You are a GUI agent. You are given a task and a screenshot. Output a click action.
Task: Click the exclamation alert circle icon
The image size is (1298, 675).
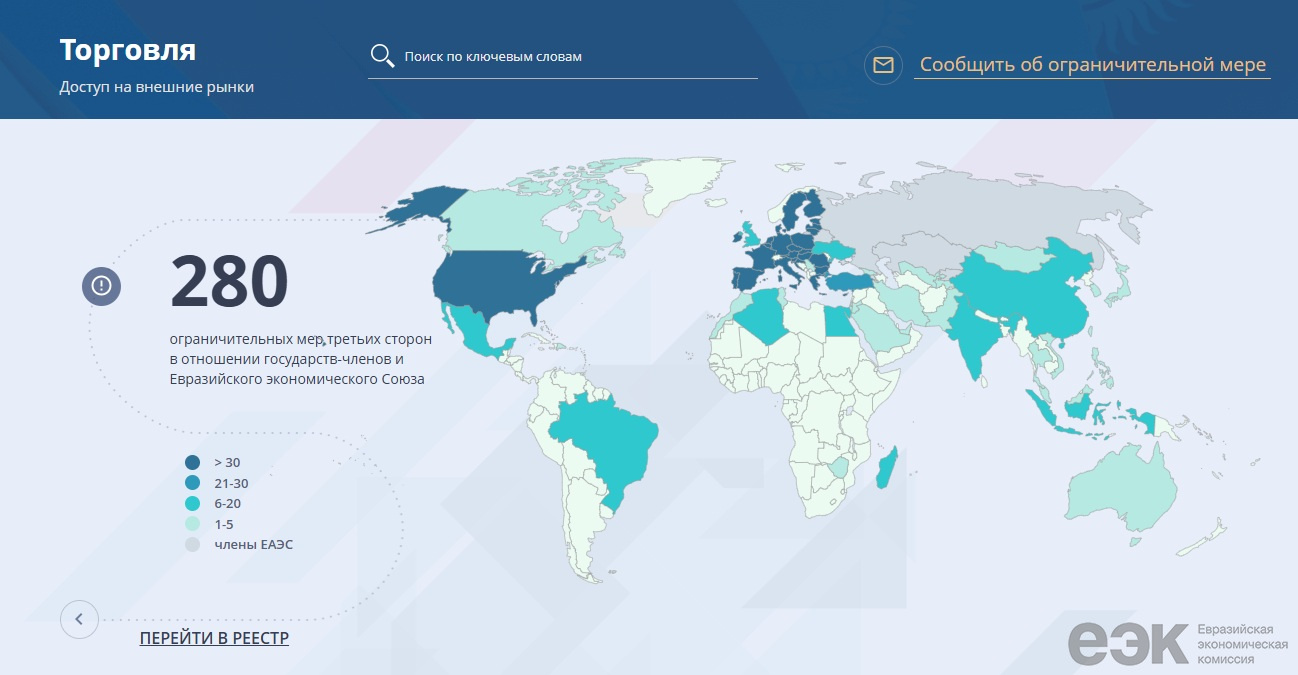101,286
